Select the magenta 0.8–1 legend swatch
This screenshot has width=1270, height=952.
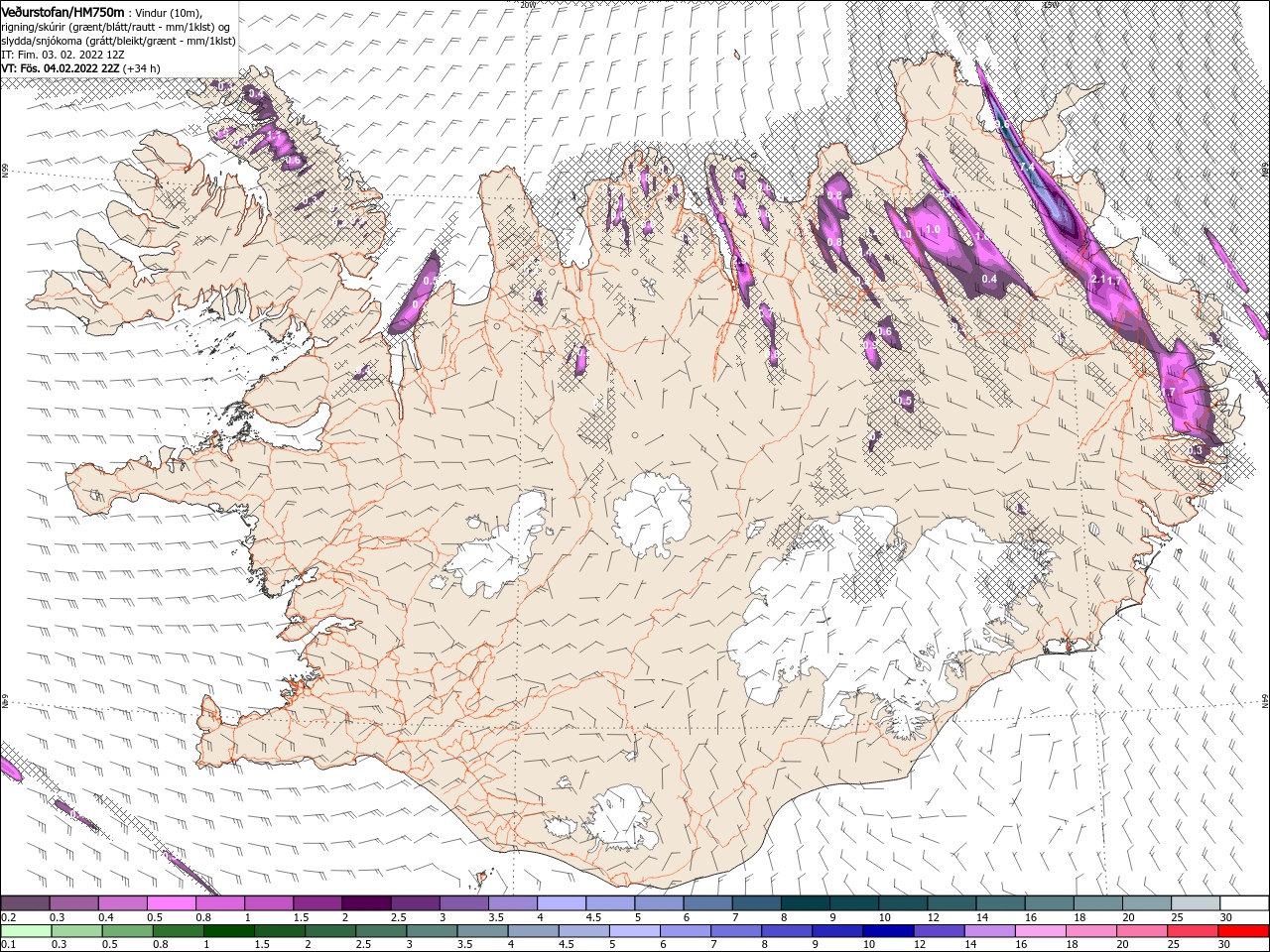pyautogui.click(x=219, y=903)
